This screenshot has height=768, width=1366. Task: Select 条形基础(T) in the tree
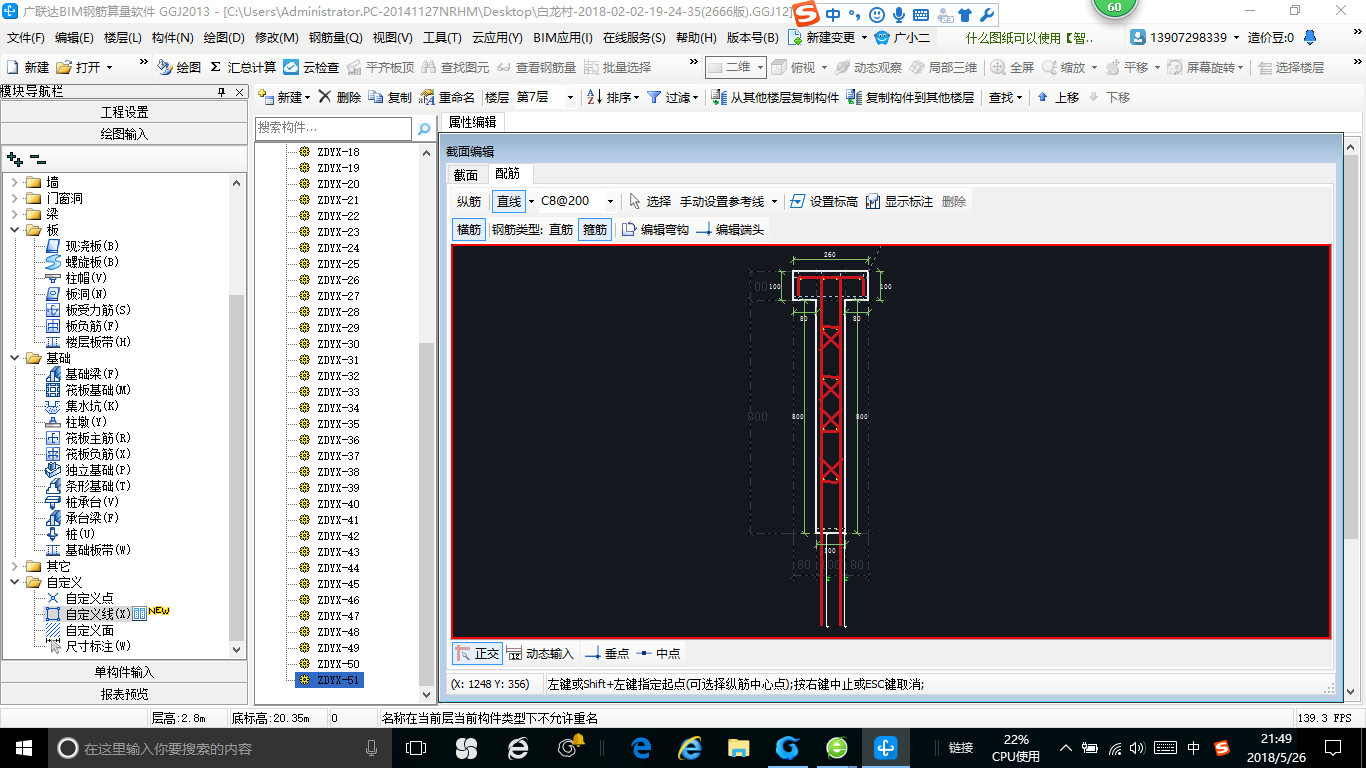tap(88, 486)
